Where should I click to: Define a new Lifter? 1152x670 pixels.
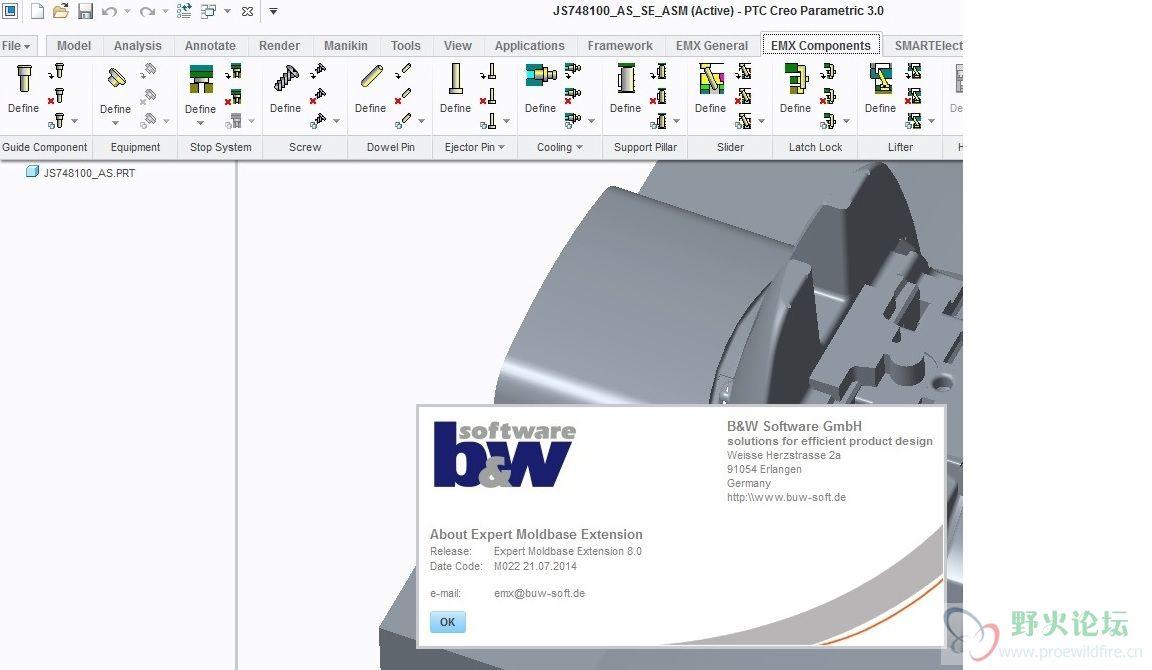click(880, 88)
